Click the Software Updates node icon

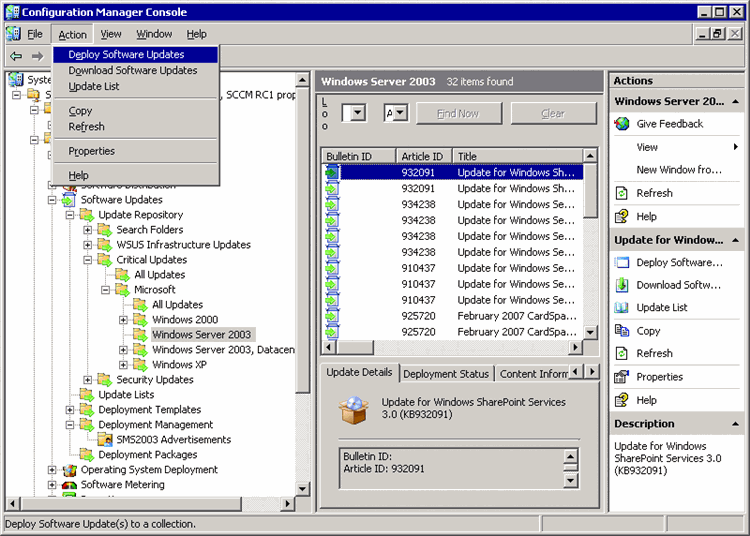click(69, 200)
